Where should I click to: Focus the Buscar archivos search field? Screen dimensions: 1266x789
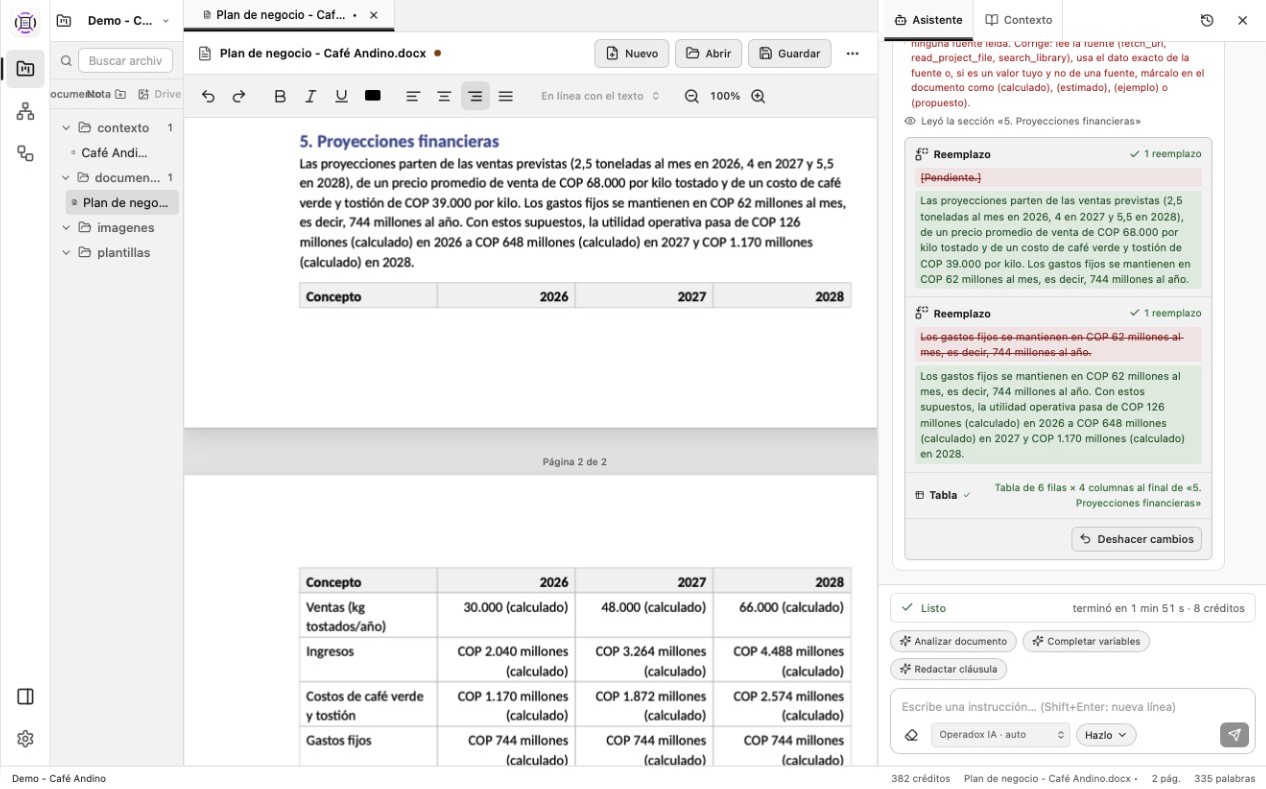125,61
